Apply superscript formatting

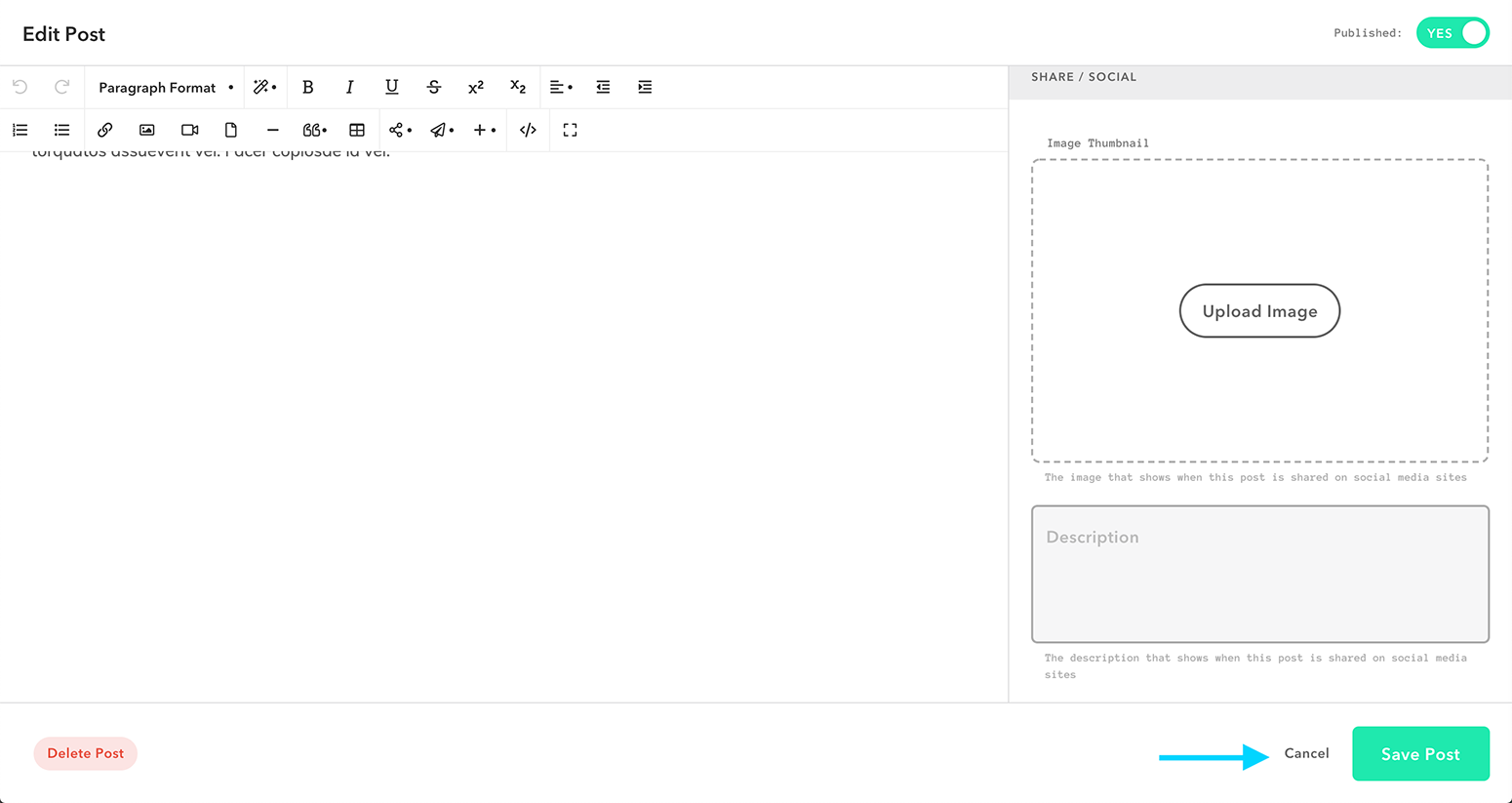pos(476,87)
